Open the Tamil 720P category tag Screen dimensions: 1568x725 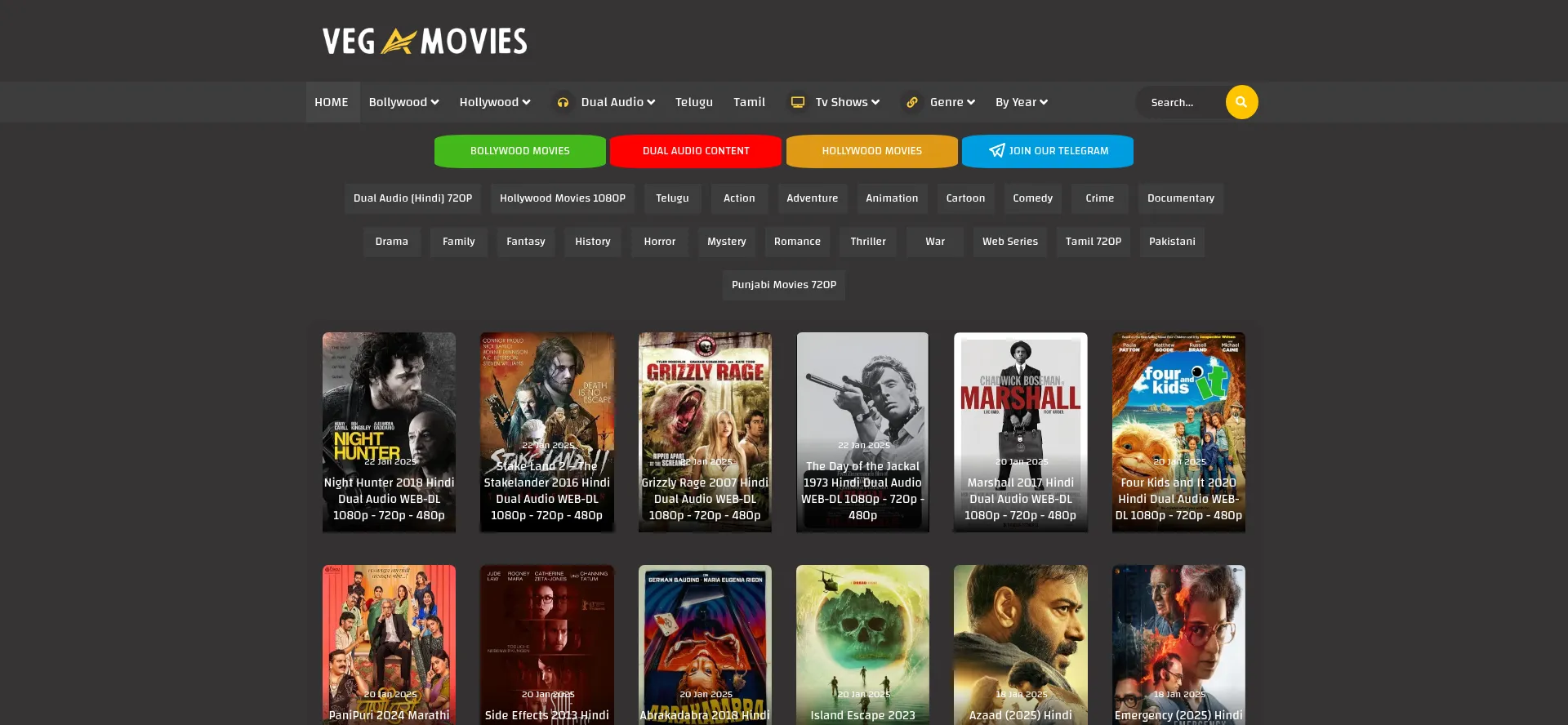pyautogui.click(x=1094, y=242)
